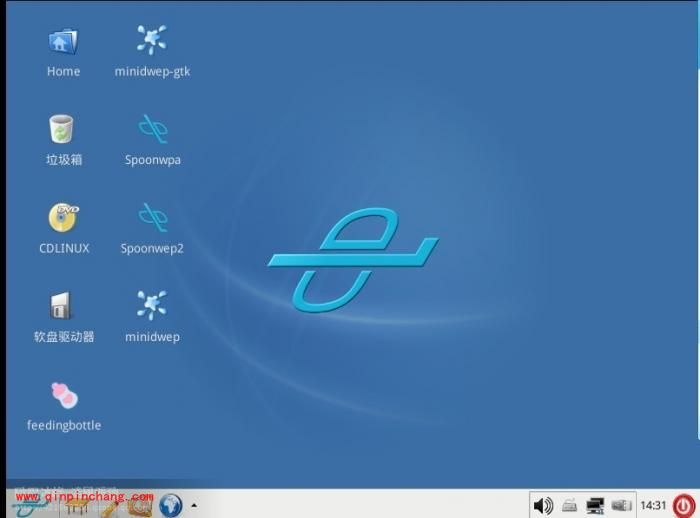700x518 pixels.
Task: Open the Home folder icon
Action: pyautogui.click(x=63, y=42)
